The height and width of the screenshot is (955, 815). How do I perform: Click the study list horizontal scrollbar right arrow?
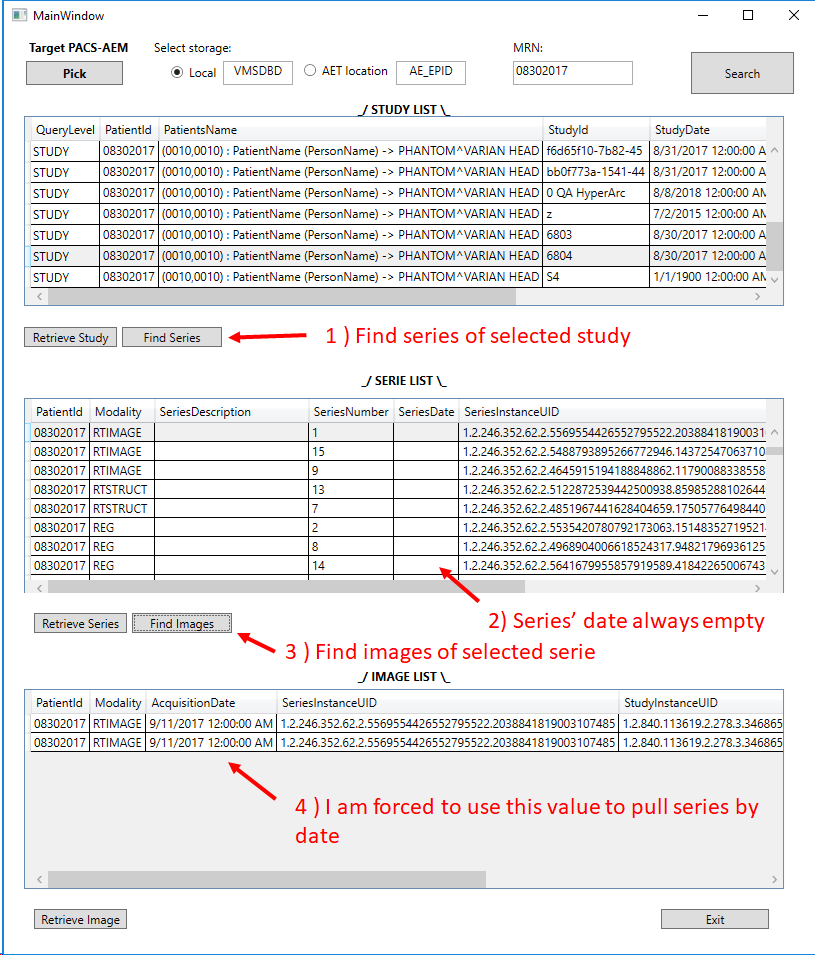click(758, 296)
